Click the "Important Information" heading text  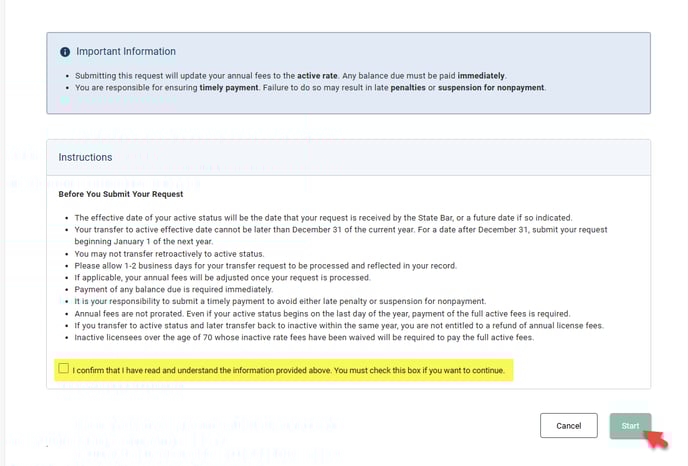point(126,51)
